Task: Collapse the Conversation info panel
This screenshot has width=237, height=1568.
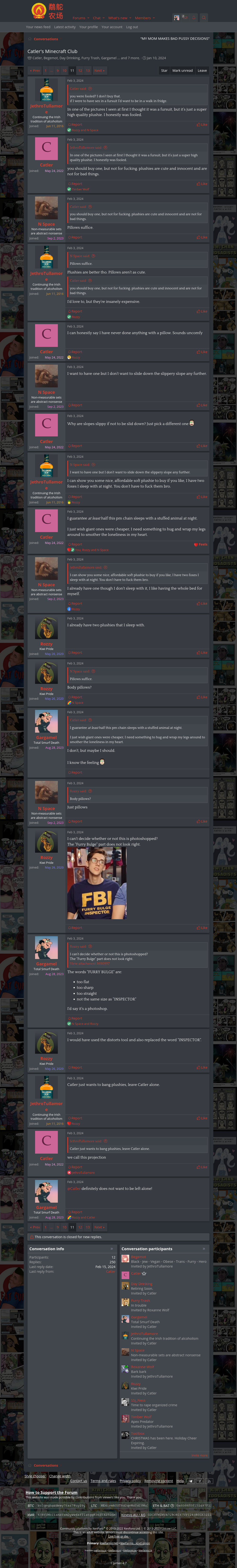Action: click(x=111, y=1248)
